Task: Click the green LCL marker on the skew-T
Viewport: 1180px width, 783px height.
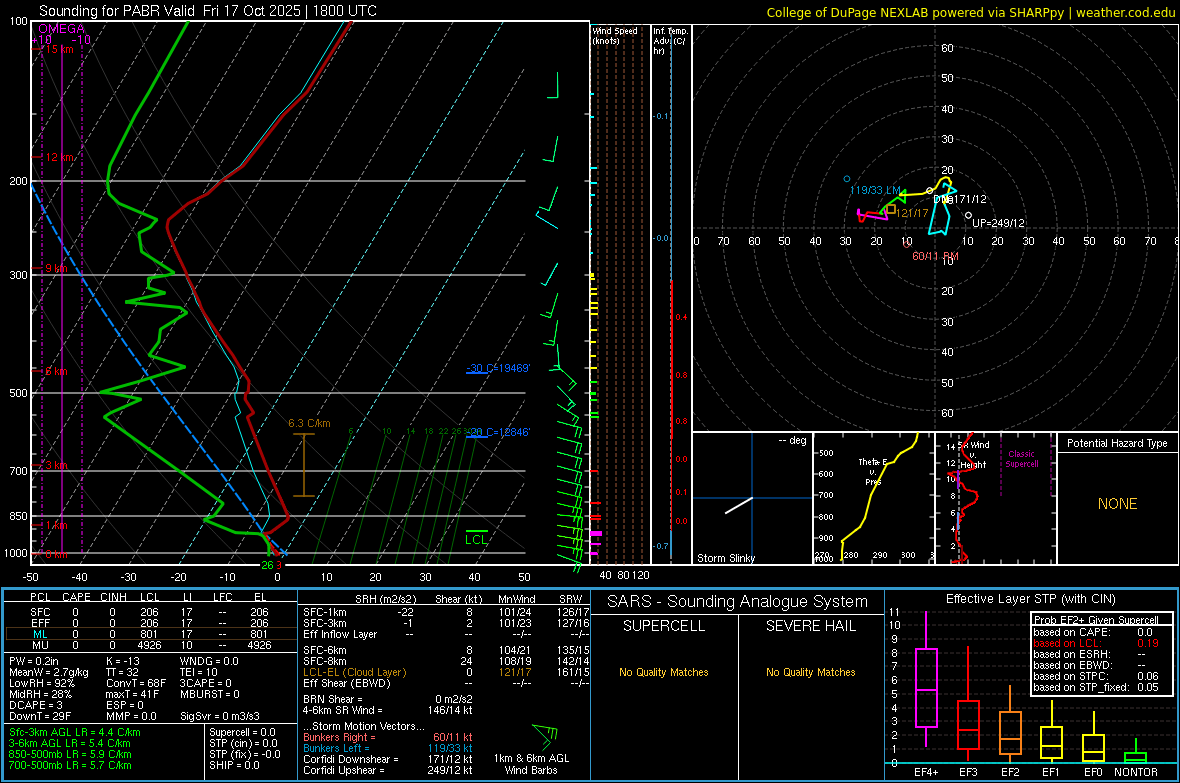Action: tap(476, 538)
